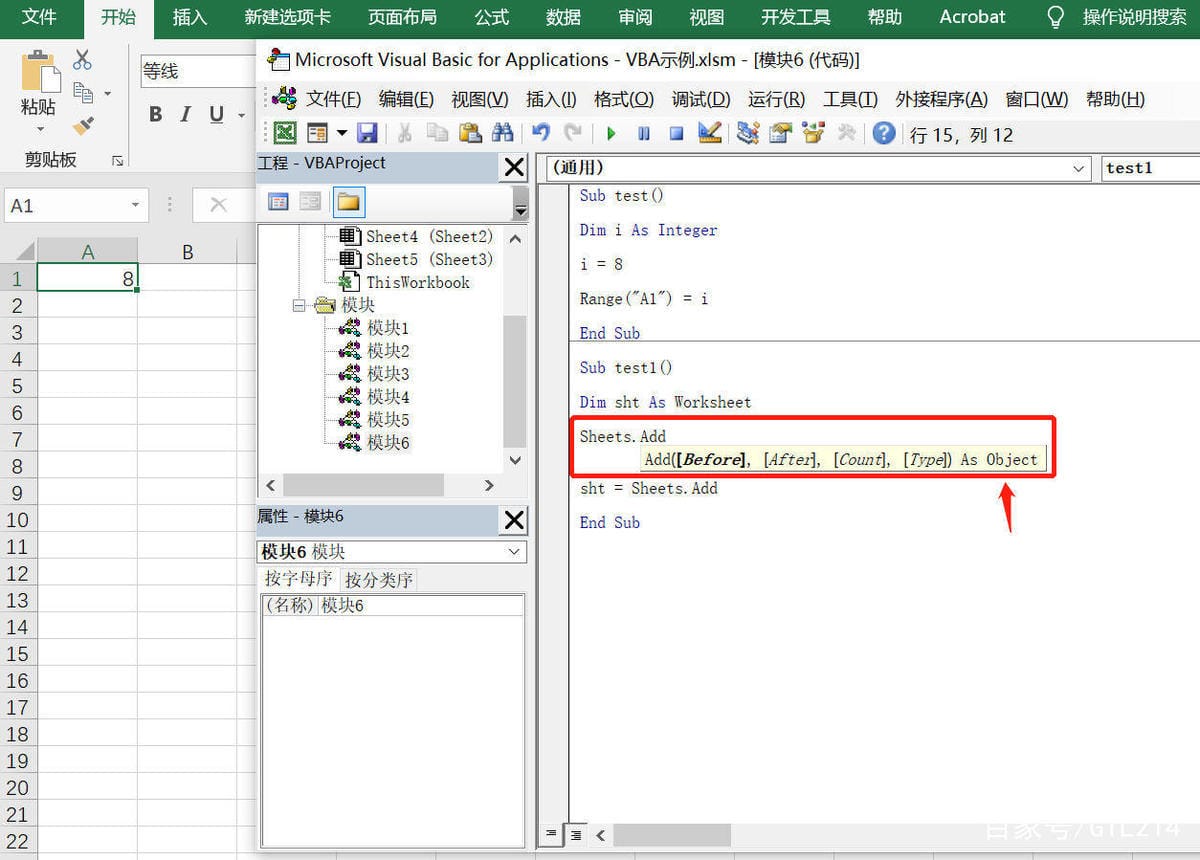Save the VBA project using the Save icon
The height and width of the screenshot is (860, 1200).
click(368, 131)
